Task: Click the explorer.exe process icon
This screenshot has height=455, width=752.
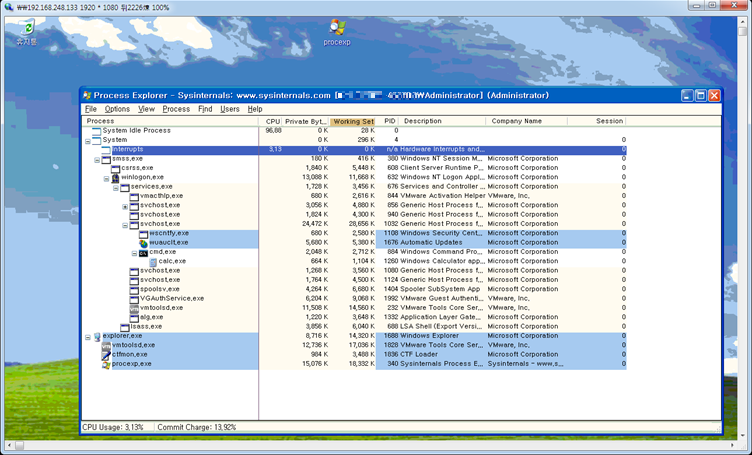Action: [96, 337]
